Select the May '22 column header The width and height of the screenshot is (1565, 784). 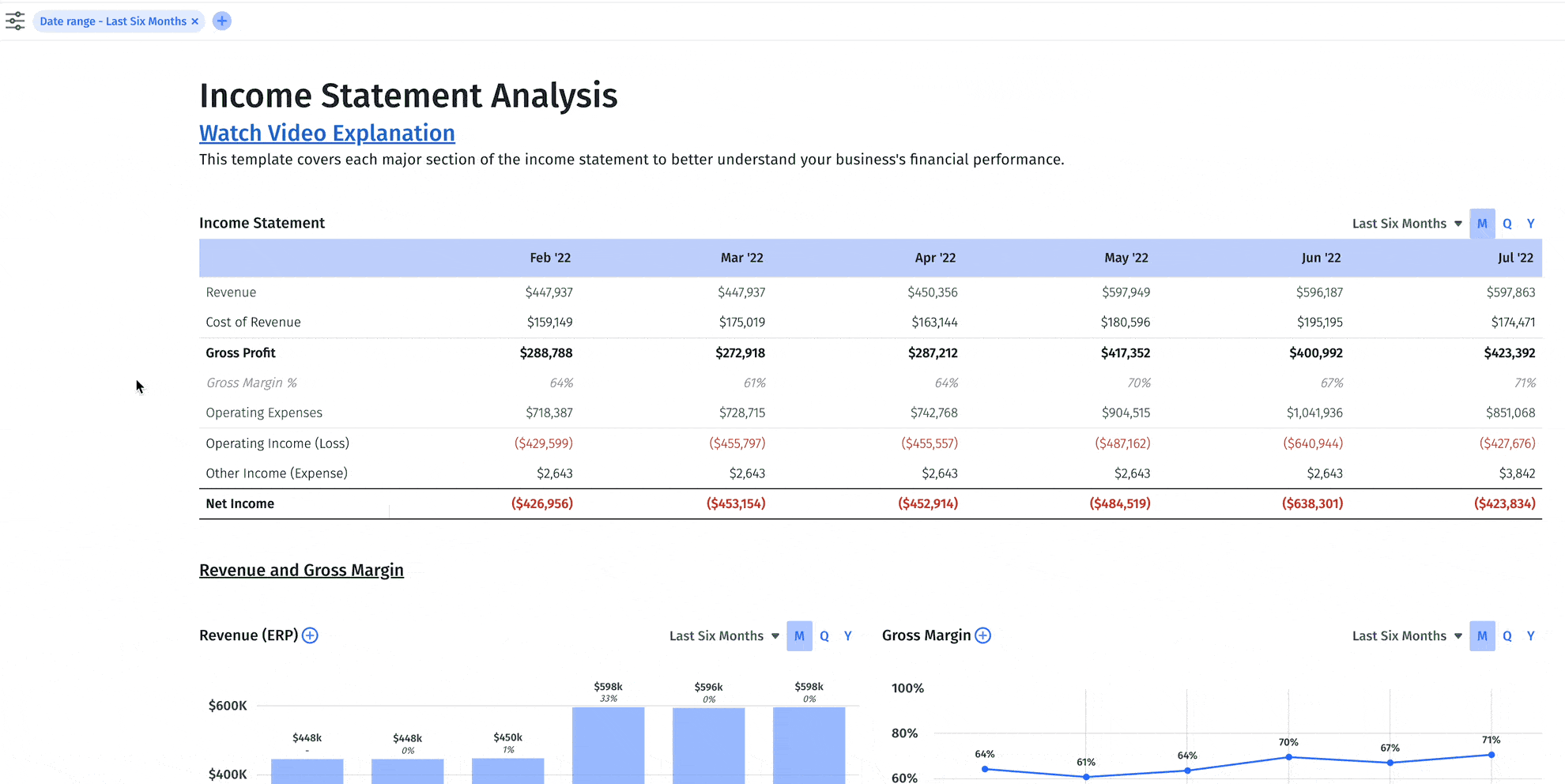click(x=1126, y=258)
